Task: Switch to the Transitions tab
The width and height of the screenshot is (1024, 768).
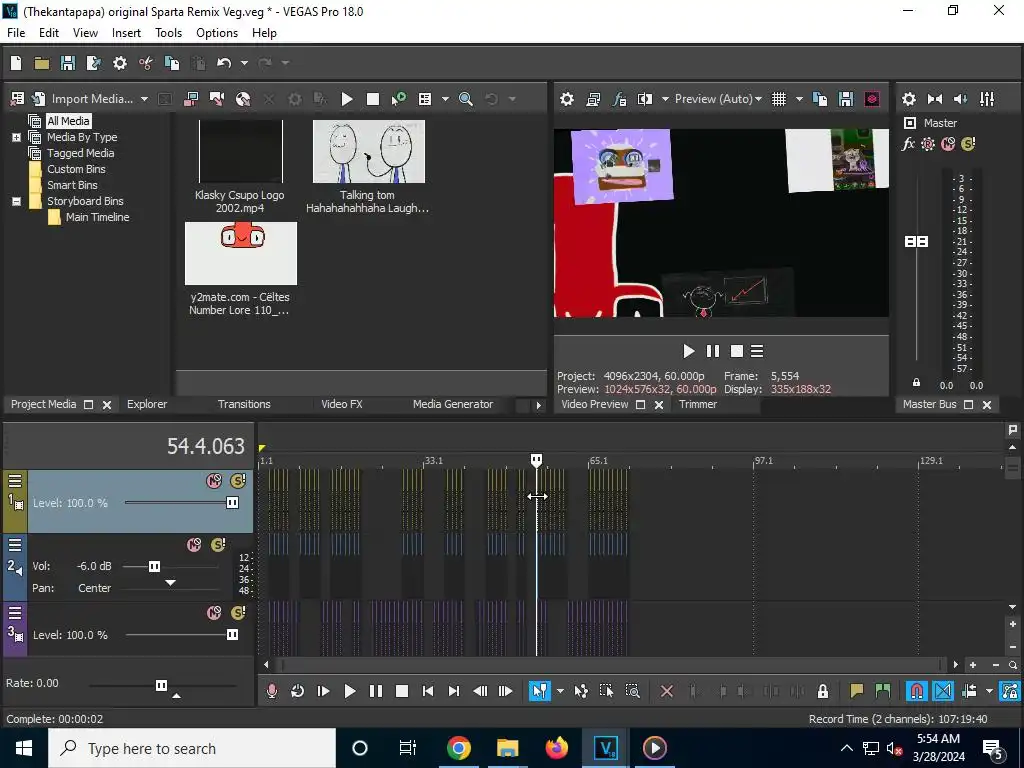Action: 244,404
